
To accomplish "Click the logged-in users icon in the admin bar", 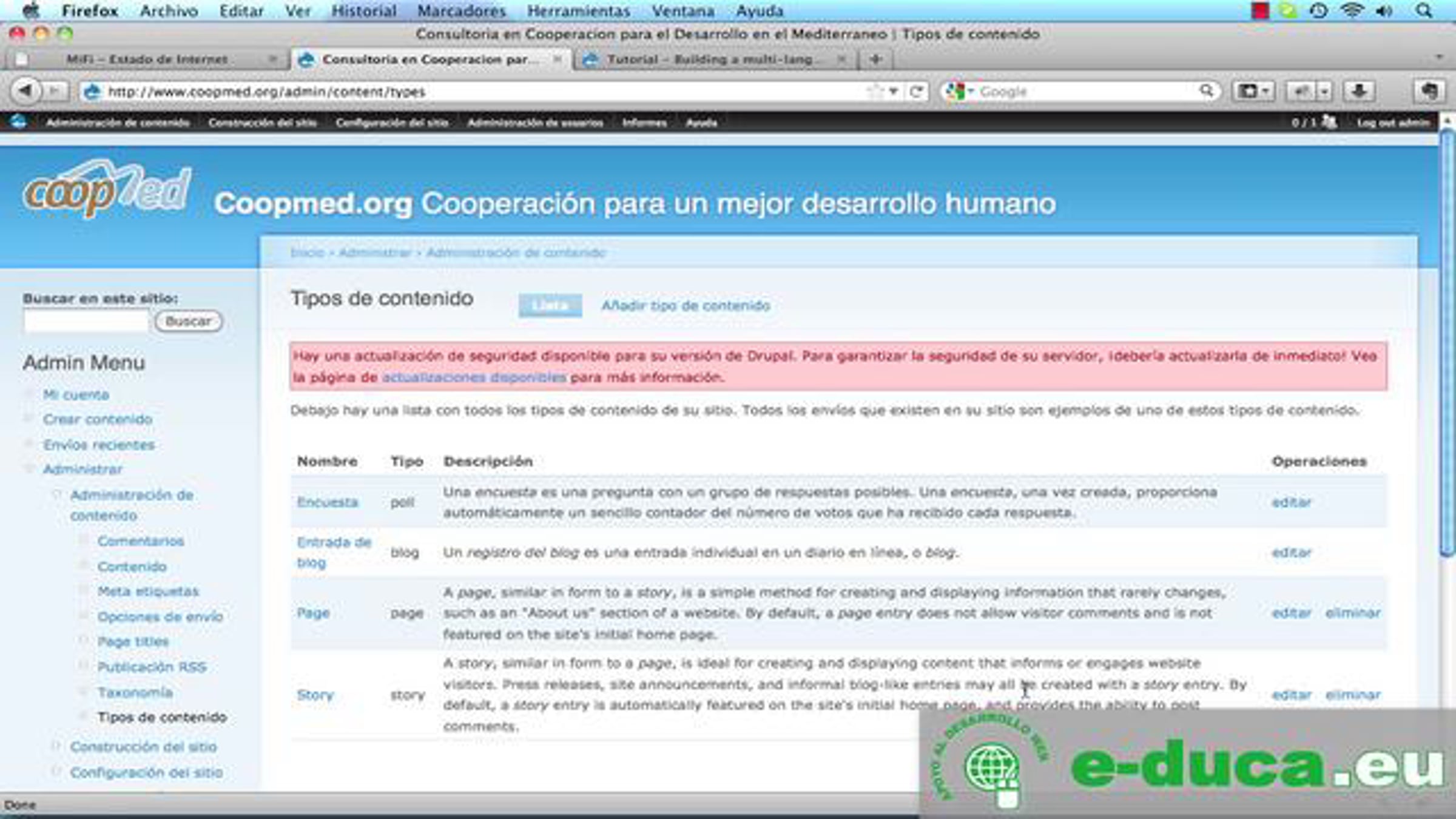I will 1329,122.
